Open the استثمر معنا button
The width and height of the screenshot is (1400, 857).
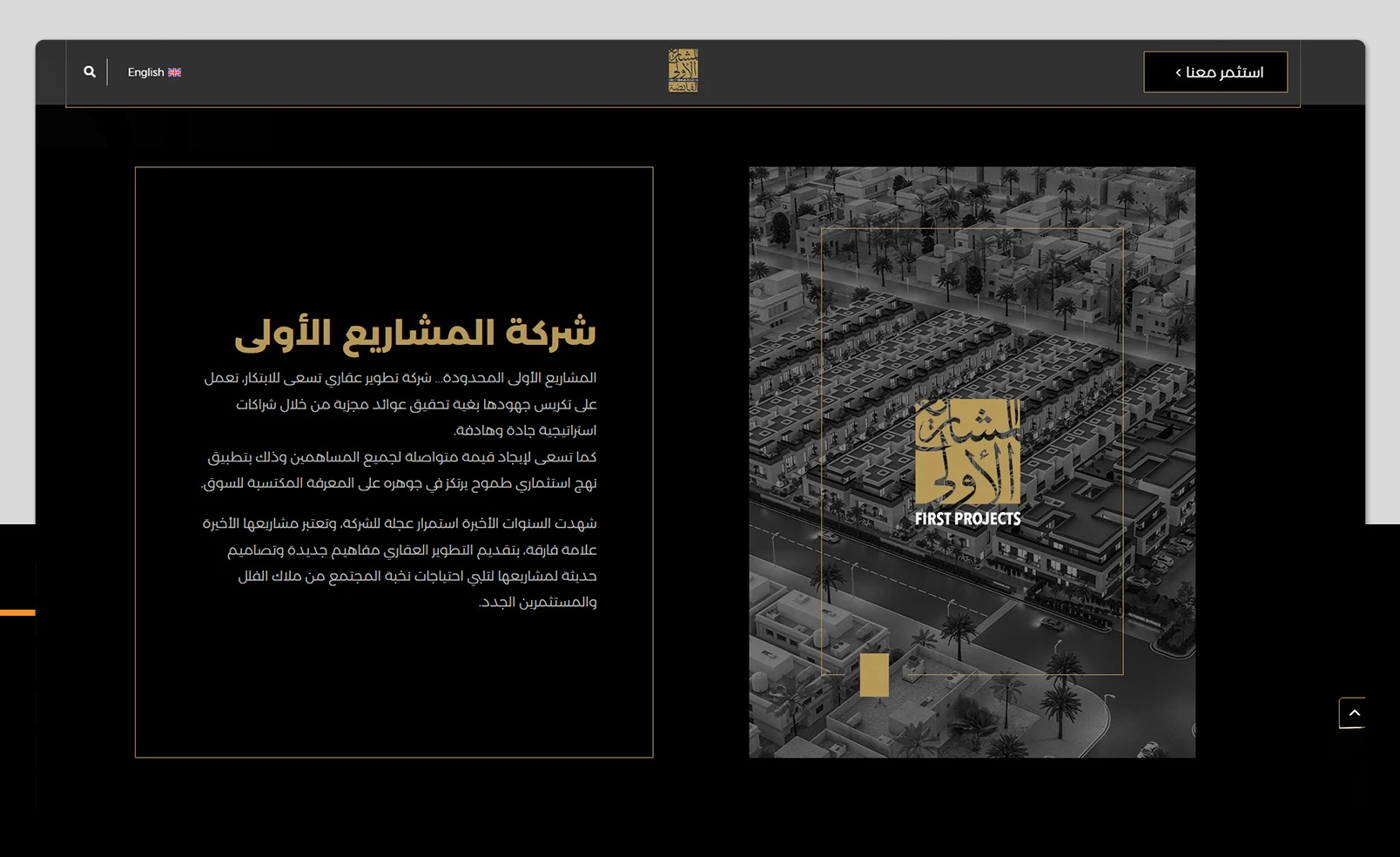click(x=1215, y=72)
